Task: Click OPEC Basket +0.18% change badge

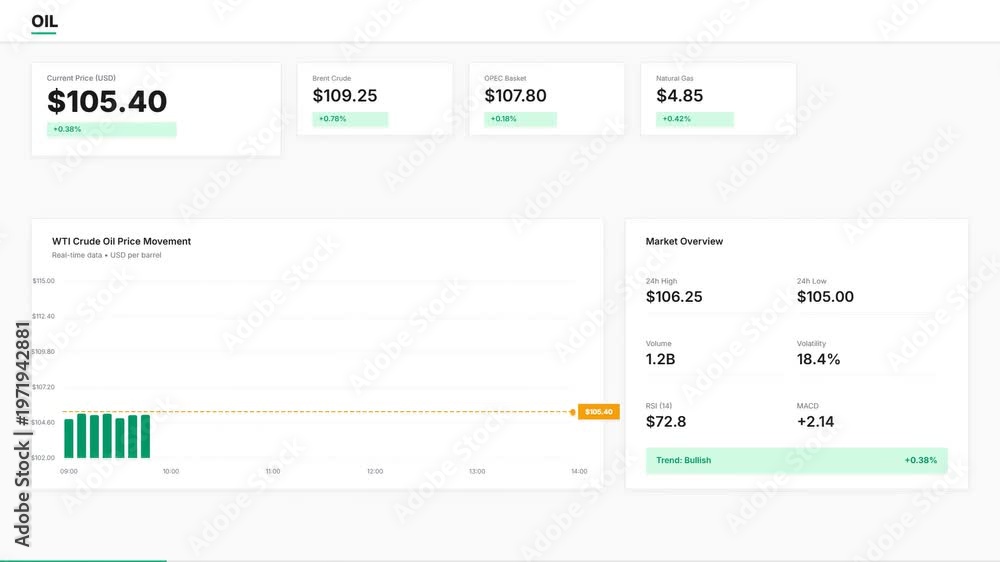Action: (520, 119)
